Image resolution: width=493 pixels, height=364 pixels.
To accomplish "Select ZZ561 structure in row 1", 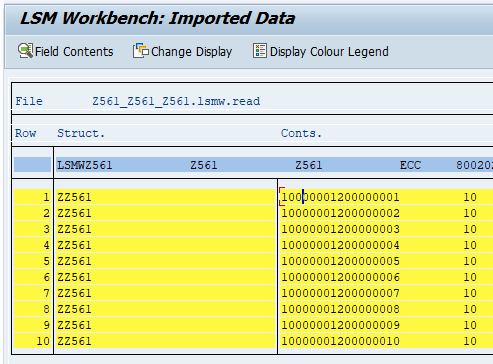I will pyautogui.click(x=74, y=197).
